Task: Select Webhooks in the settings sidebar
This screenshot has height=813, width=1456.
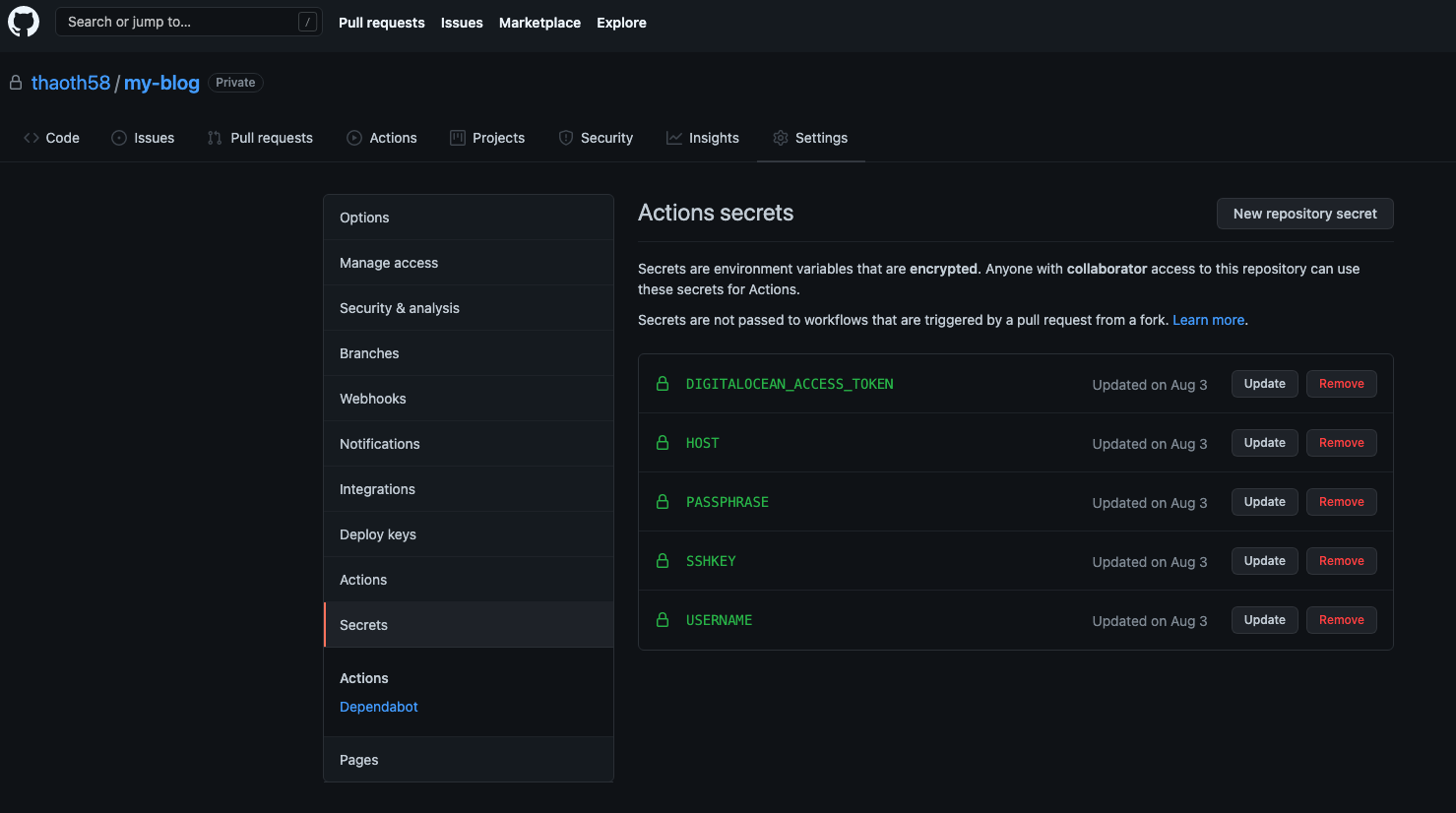Action: (372, 398)
